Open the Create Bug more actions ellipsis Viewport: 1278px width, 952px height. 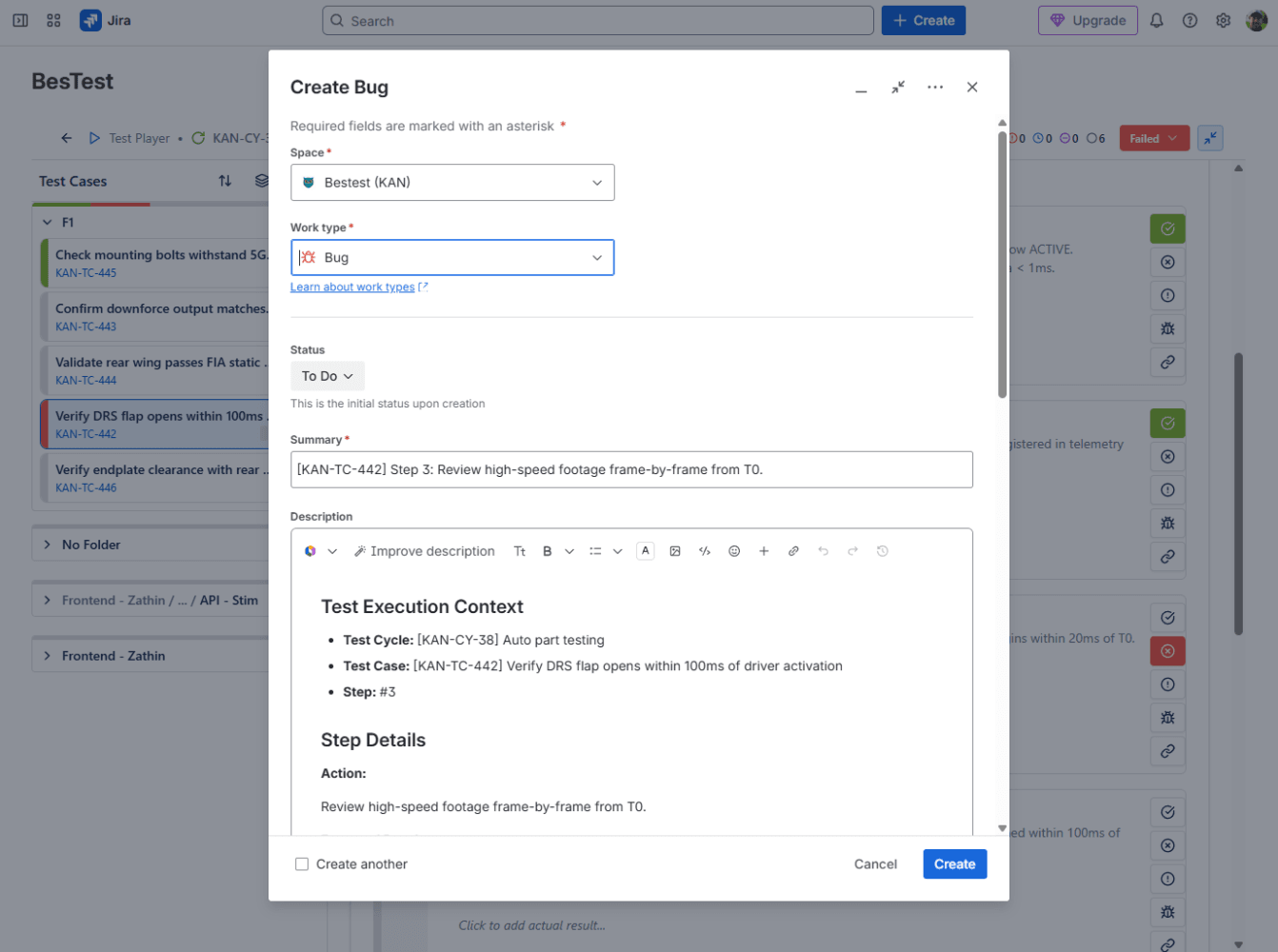935,88
